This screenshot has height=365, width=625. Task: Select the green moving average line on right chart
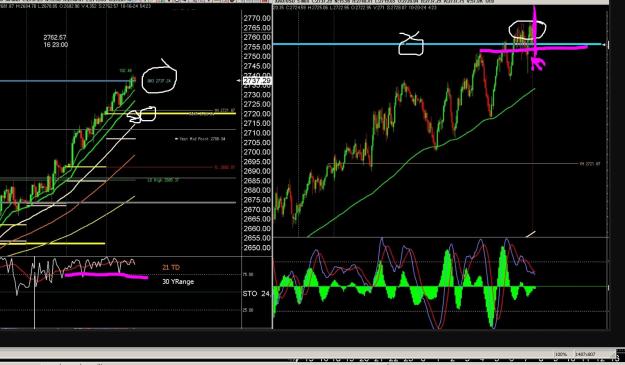click(421, 163)
